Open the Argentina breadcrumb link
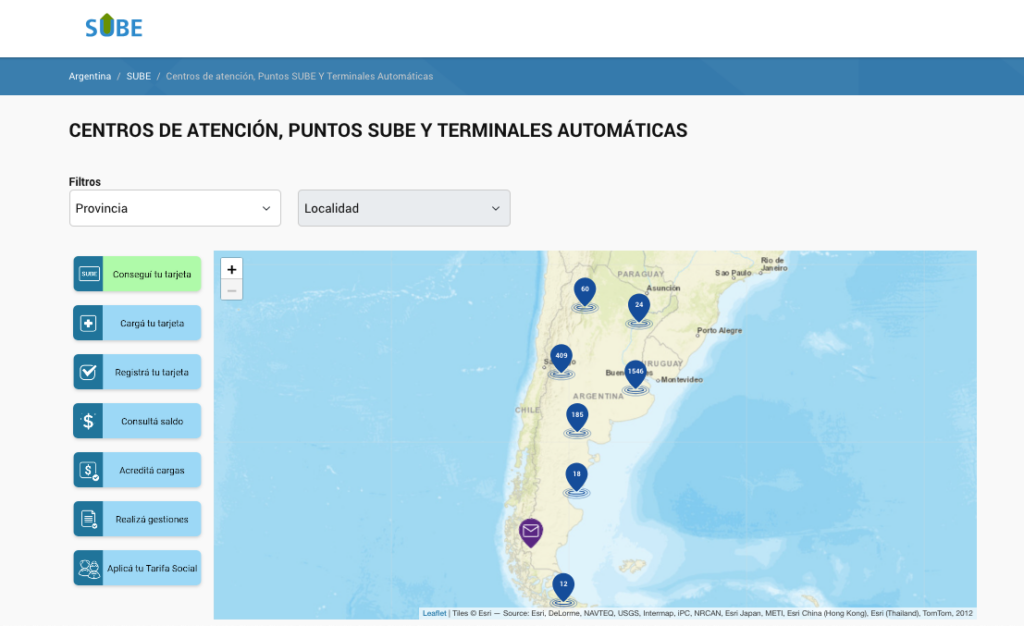The height and width of the screenshot is (626, 1024). coord(89,76)
